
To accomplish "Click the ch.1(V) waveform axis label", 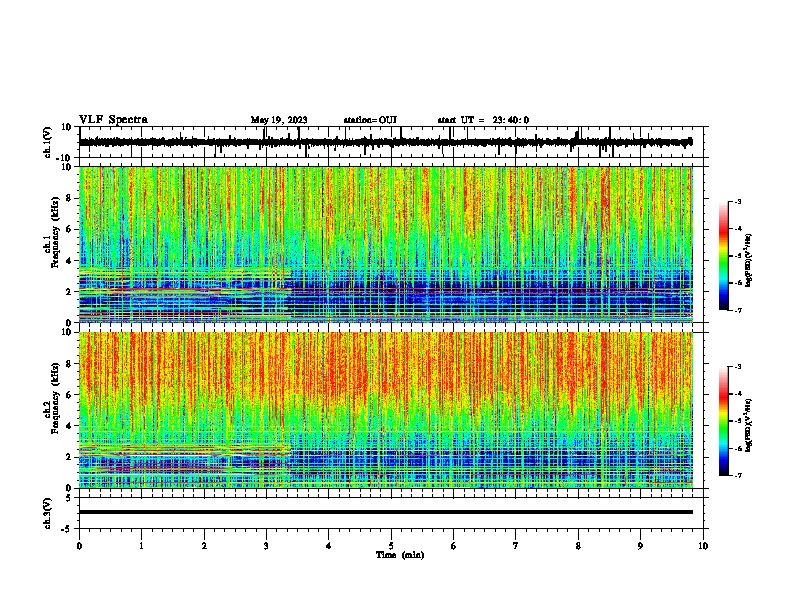I will coord(48,142).
